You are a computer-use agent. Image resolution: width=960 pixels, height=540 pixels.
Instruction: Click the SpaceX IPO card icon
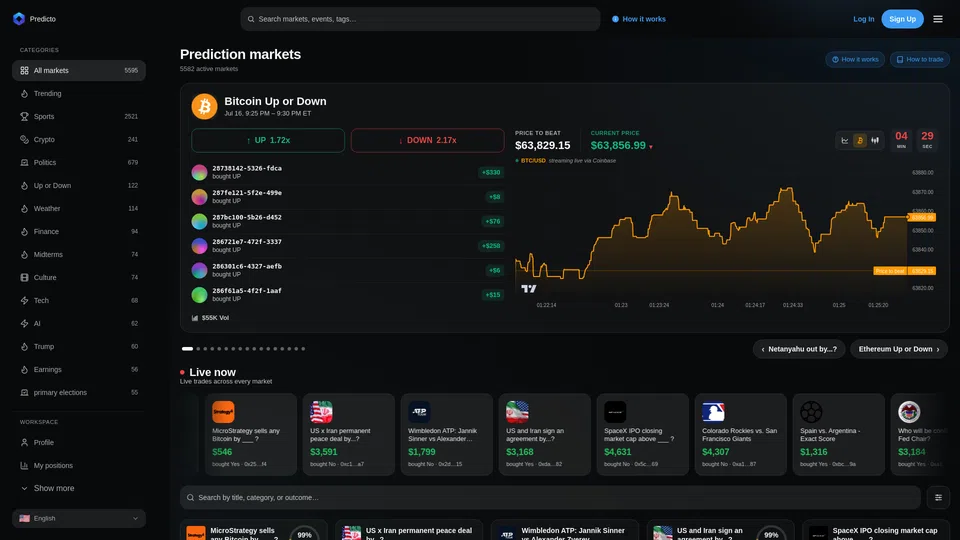coord(615,412)
